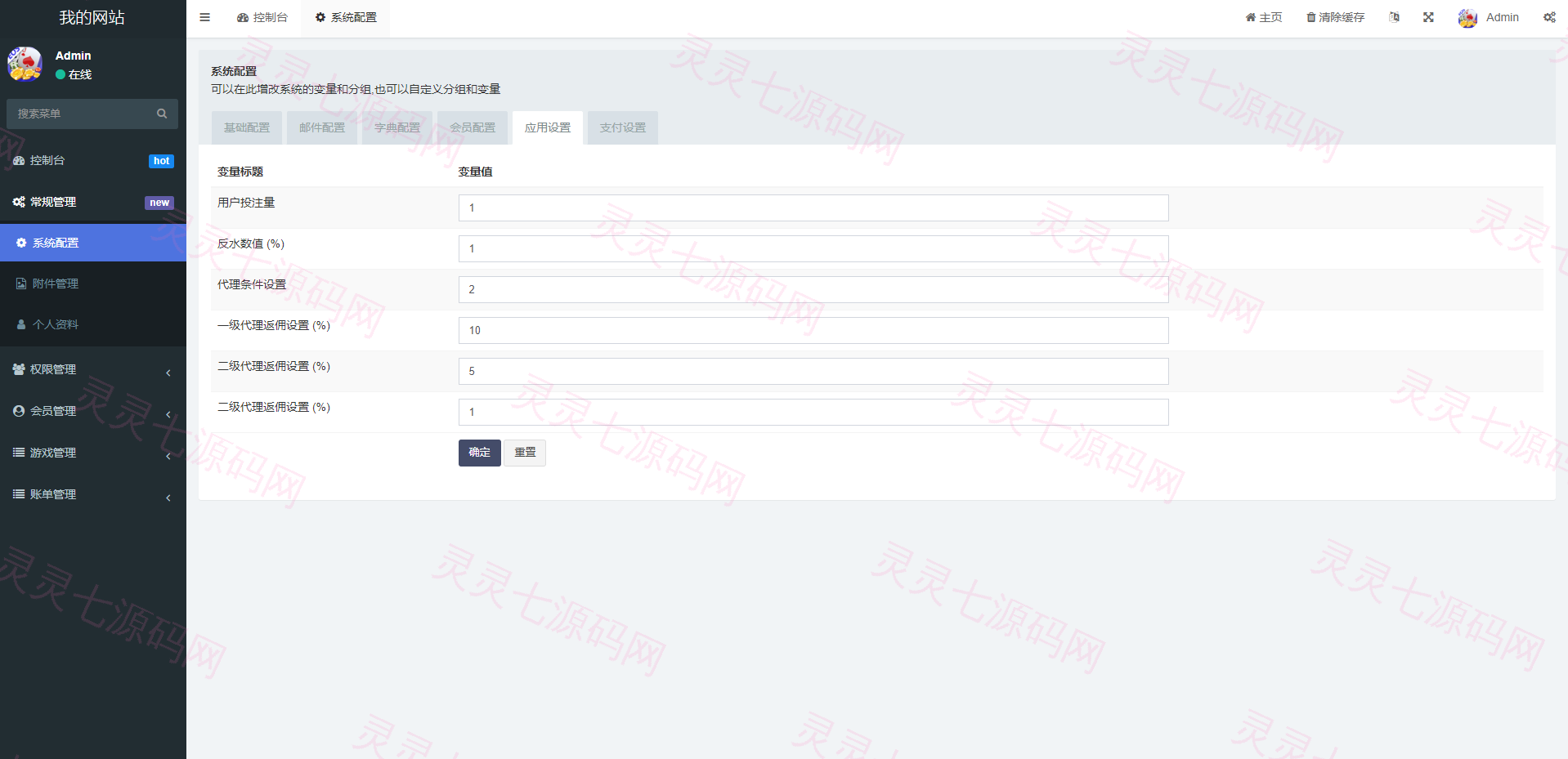The width and height of the screenshot is (1568, 759).
Task: Open the 支付设置 tab
Action: click(x=623, y=127)
